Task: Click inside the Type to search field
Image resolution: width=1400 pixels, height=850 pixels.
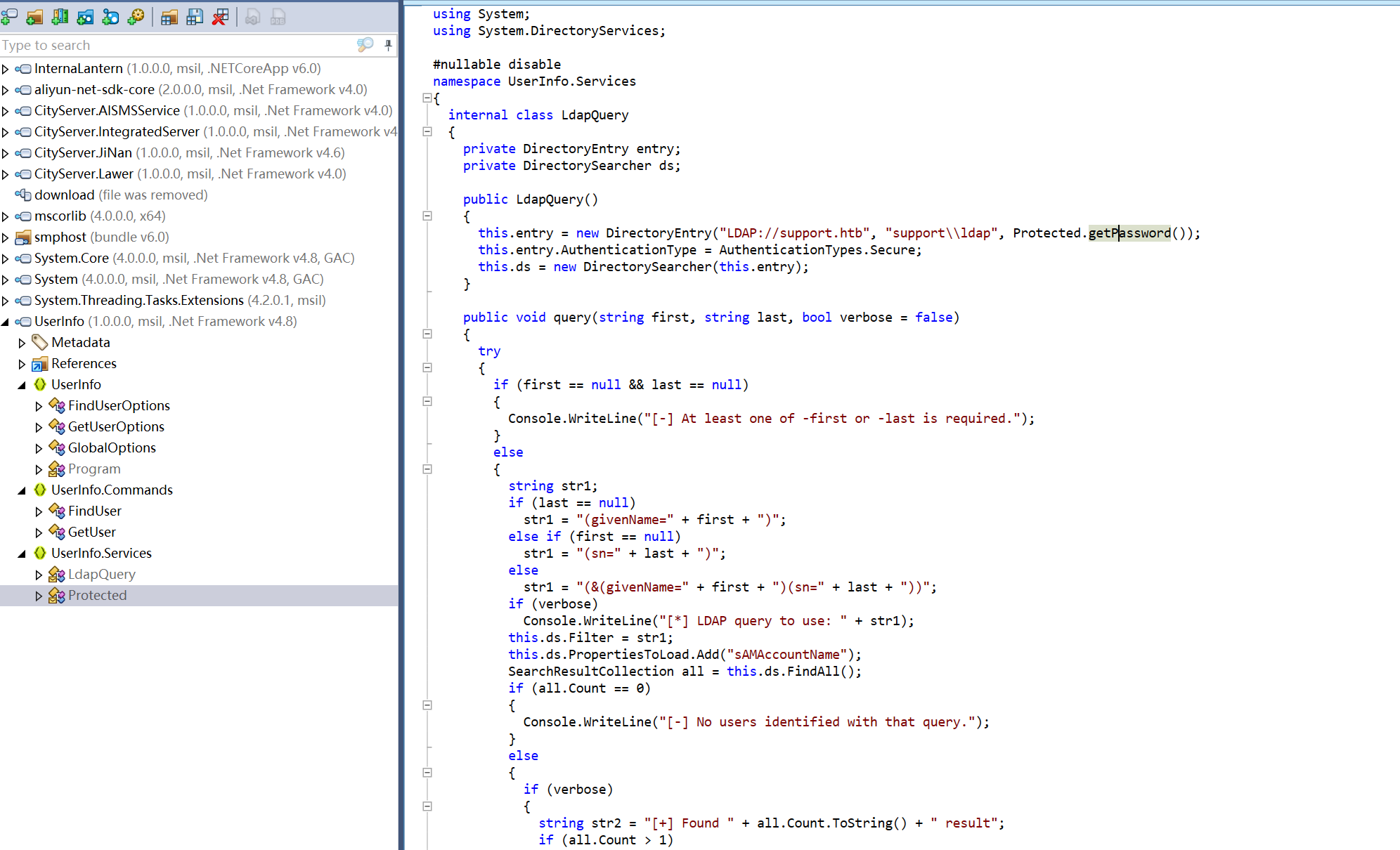Action: click(x=176, y=45)
